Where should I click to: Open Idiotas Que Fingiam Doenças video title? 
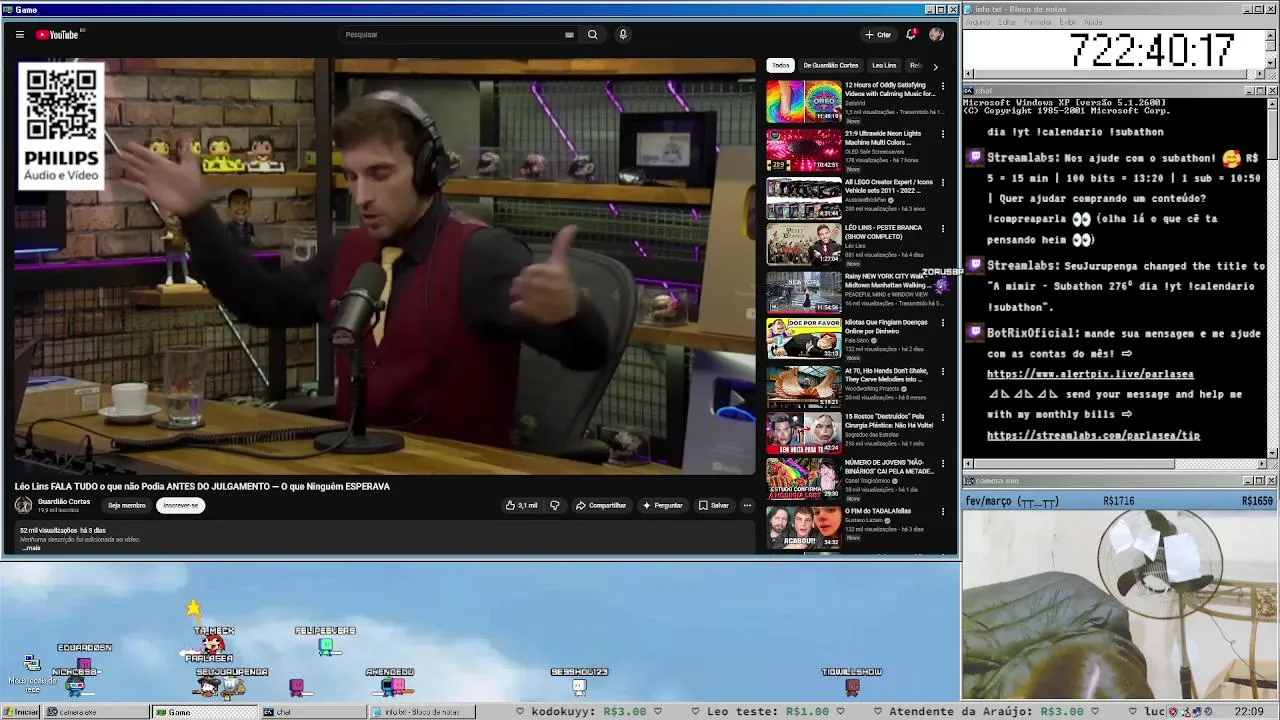(886, 327)
